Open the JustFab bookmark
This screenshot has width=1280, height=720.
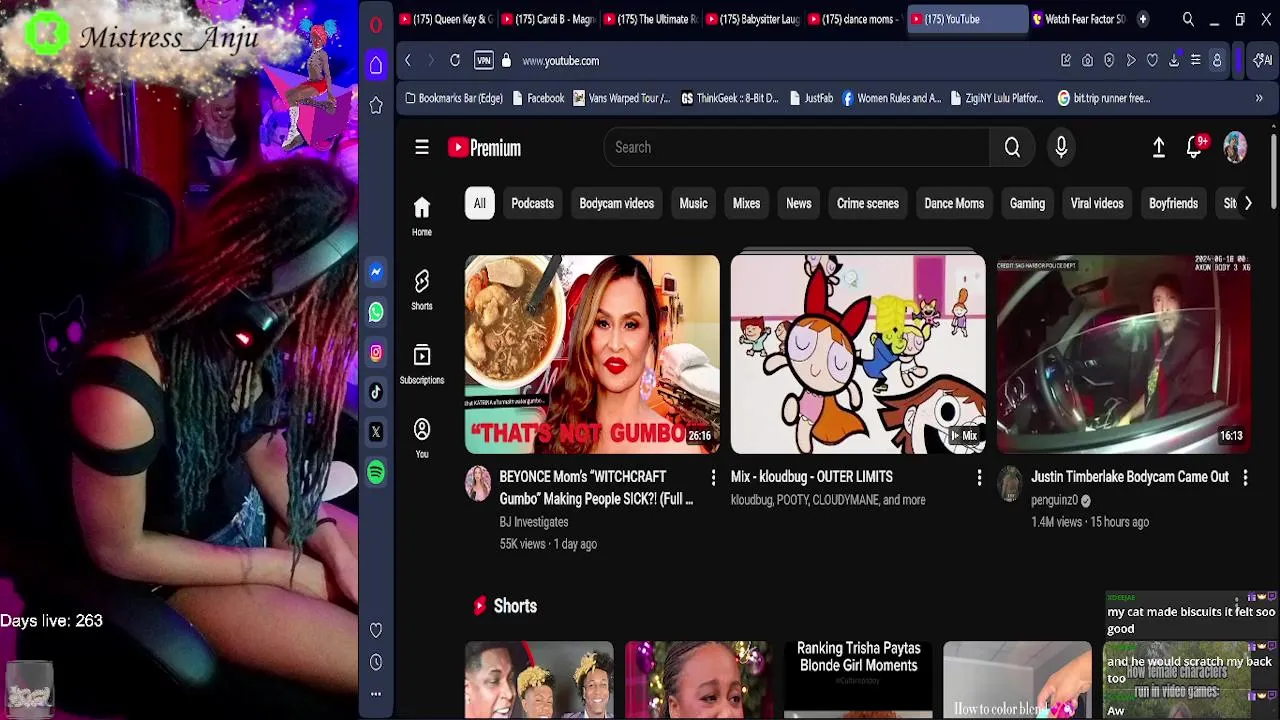pyautogui.click(x=811, y=98)
